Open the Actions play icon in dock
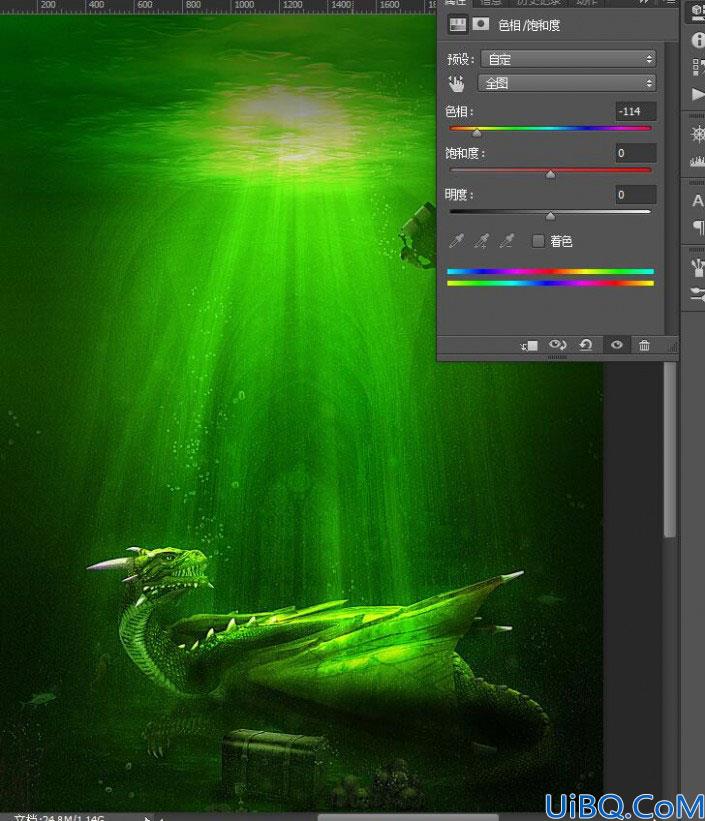The width and height of the screenshot is (705, 821). tap(698, 94)
